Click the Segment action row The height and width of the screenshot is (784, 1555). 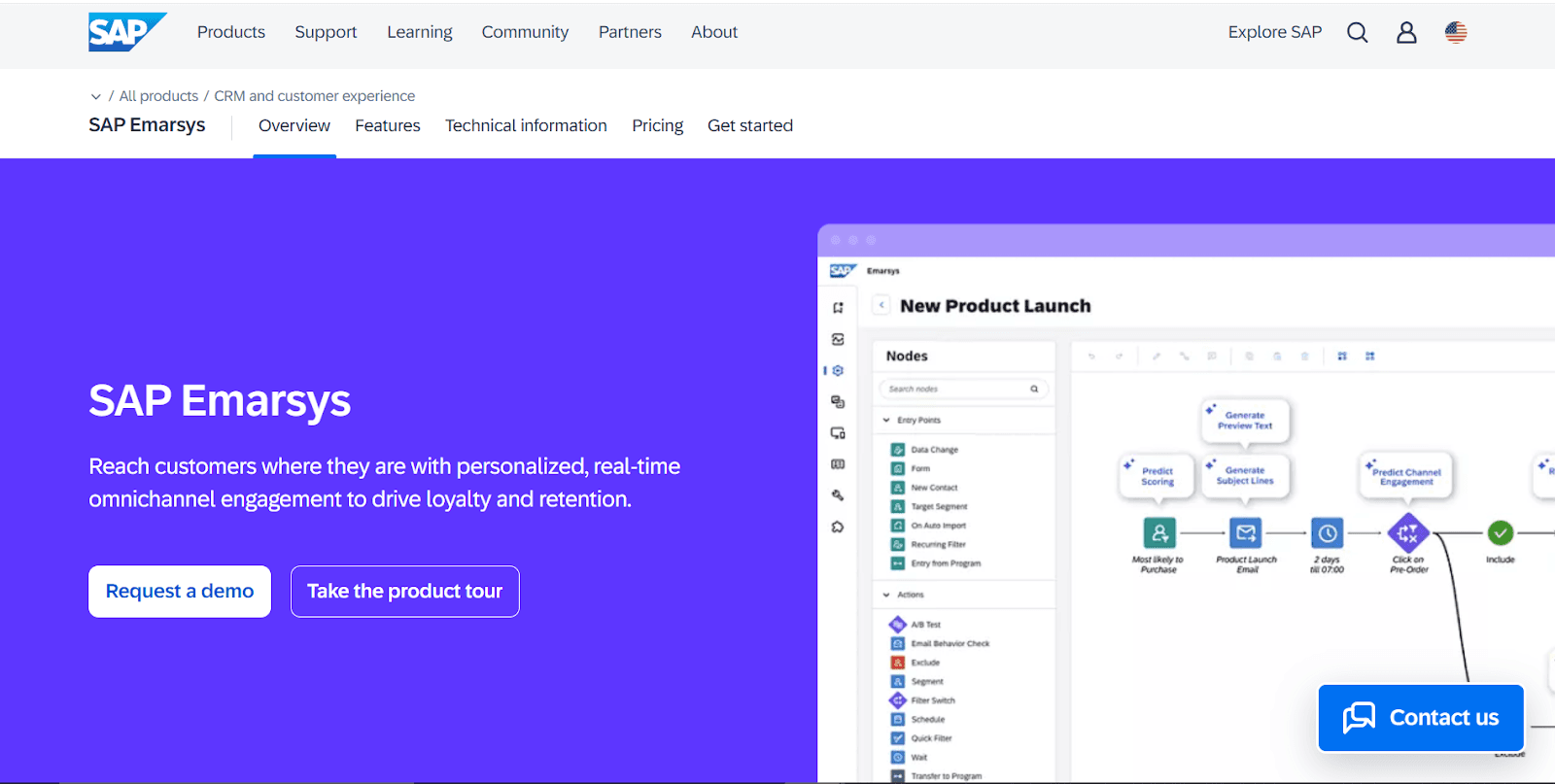coord(917,682)
